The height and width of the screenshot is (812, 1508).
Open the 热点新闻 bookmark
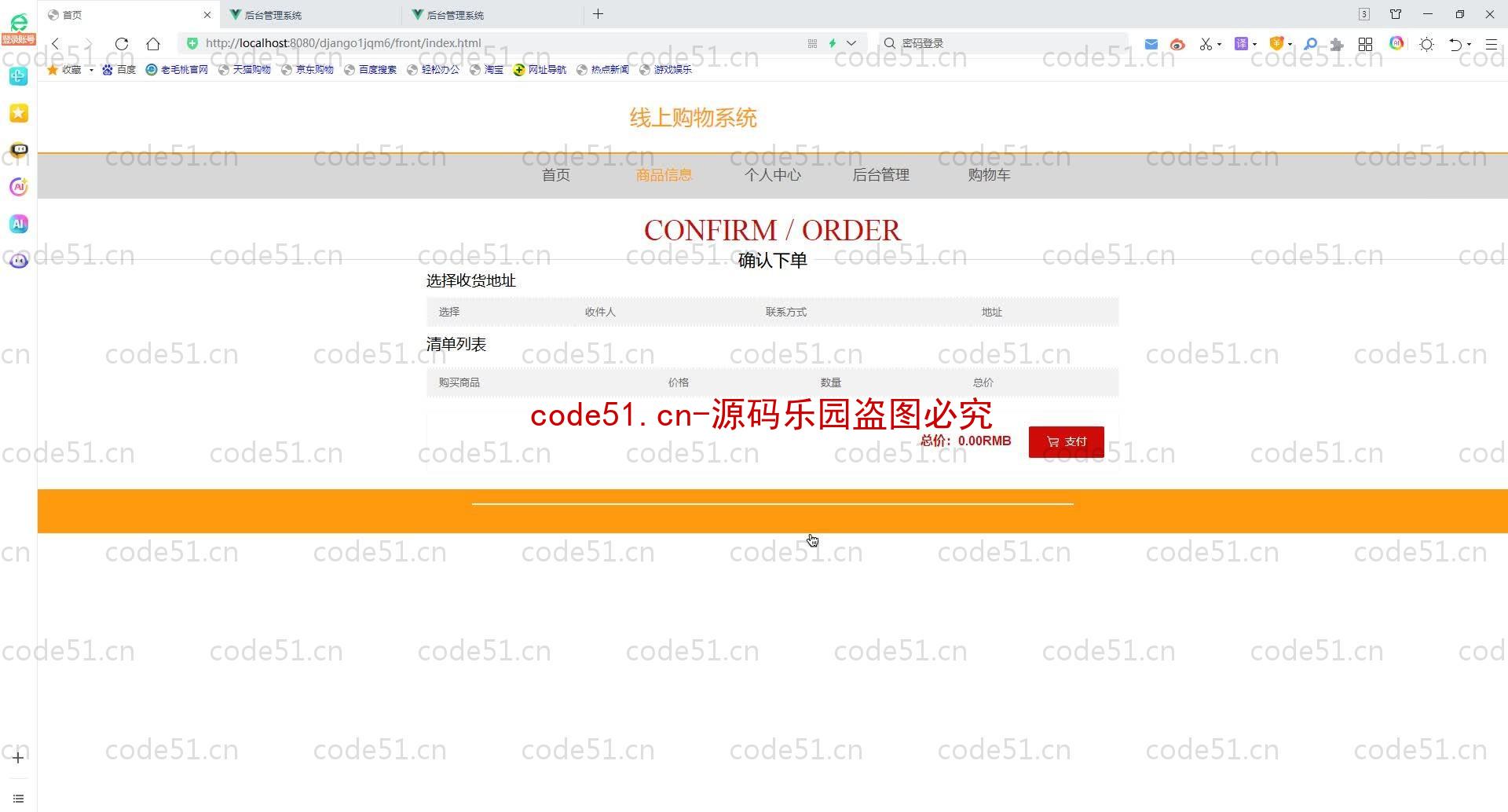click(602, 70)
